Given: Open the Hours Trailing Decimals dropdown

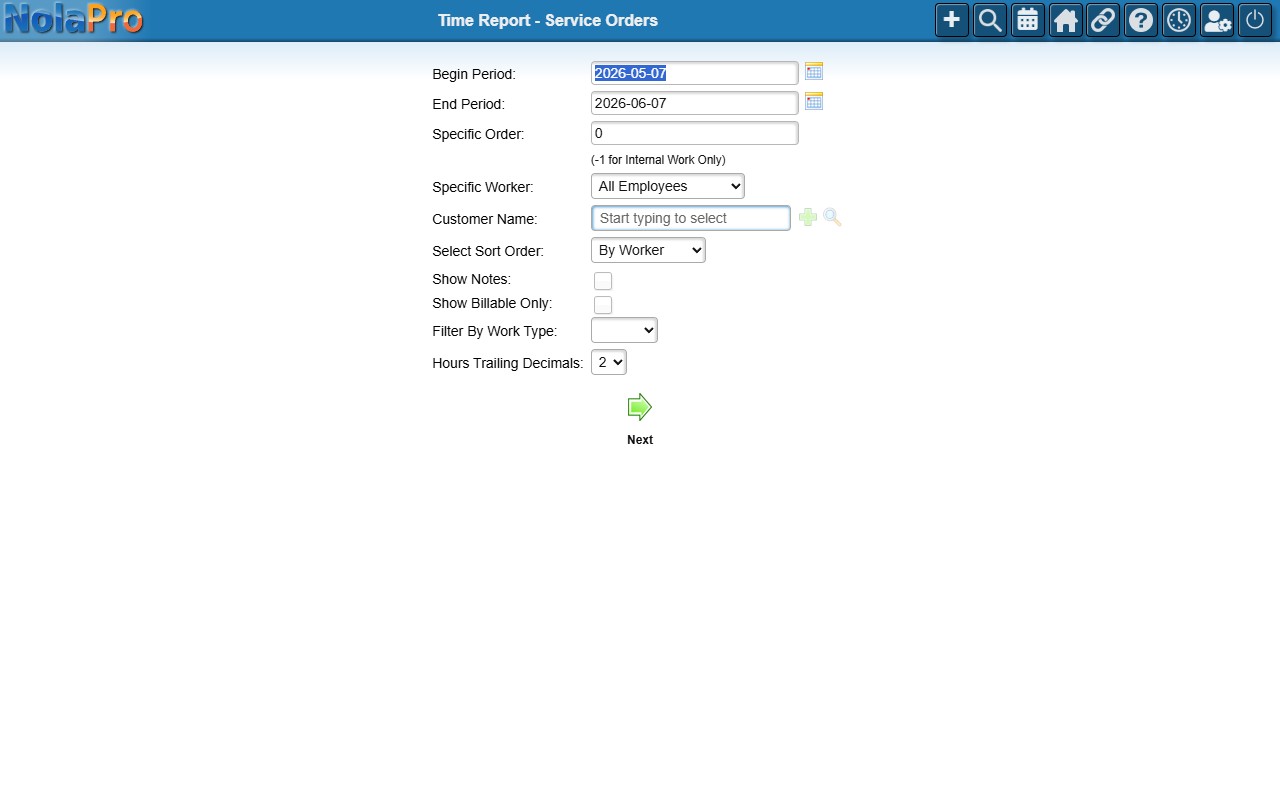Looking at the screenshot, I should [609, 362].
